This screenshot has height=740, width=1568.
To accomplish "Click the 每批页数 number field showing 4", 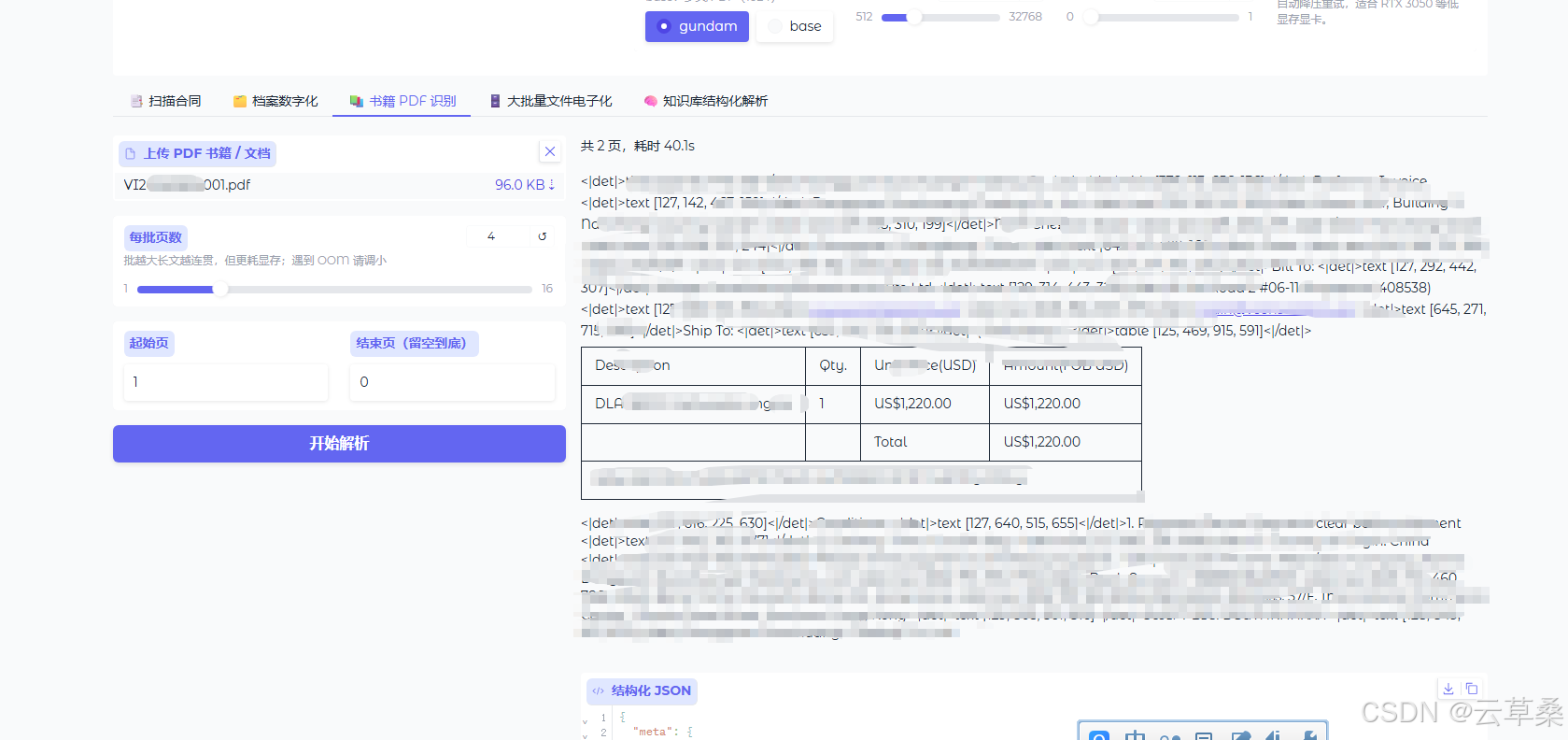I will 497,236.
